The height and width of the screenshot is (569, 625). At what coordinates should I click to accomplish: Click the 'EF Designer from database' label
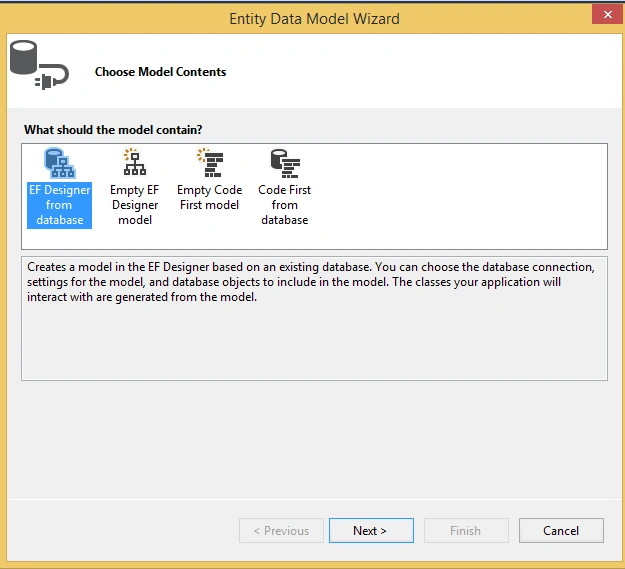pyautogui.click(x=59, y=205)
